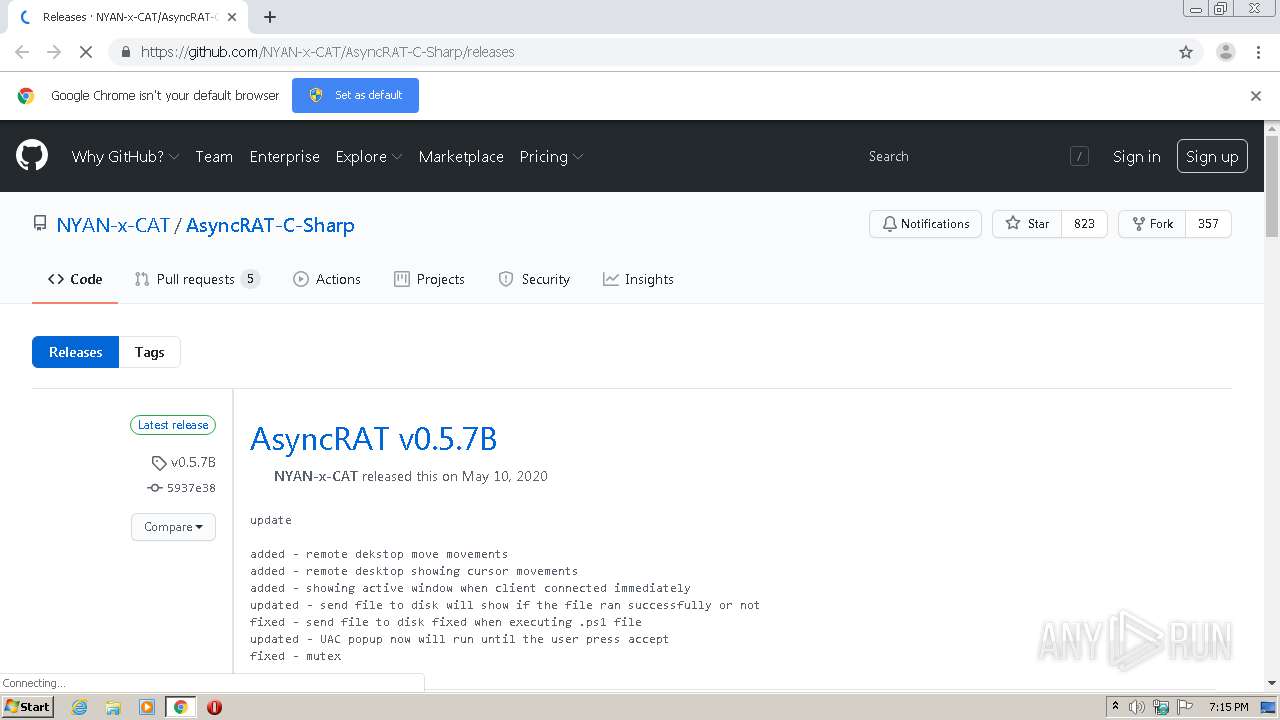Open a new browser tab with plus icon
Image resolution: width=1280 pixels, height=720 pixels.
(x=270, y=17)
